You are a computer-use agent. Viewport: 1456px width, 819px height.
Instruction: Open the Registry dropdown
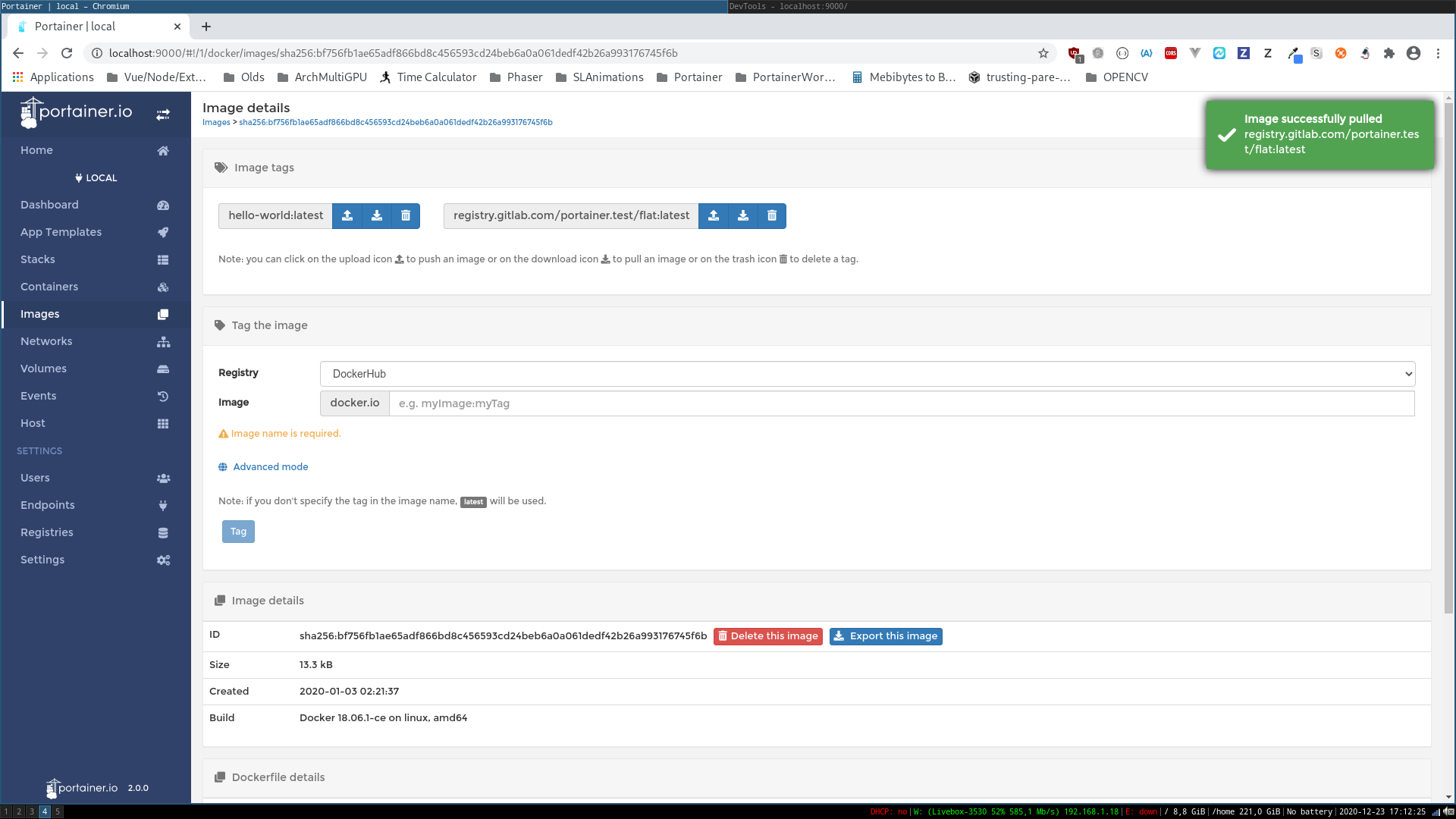click(x=867, y=374)
